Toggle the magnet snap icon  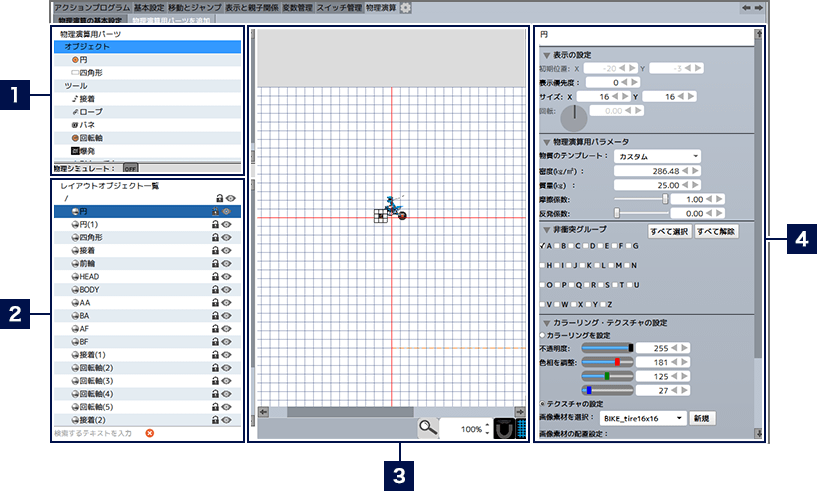click(504, 429)
